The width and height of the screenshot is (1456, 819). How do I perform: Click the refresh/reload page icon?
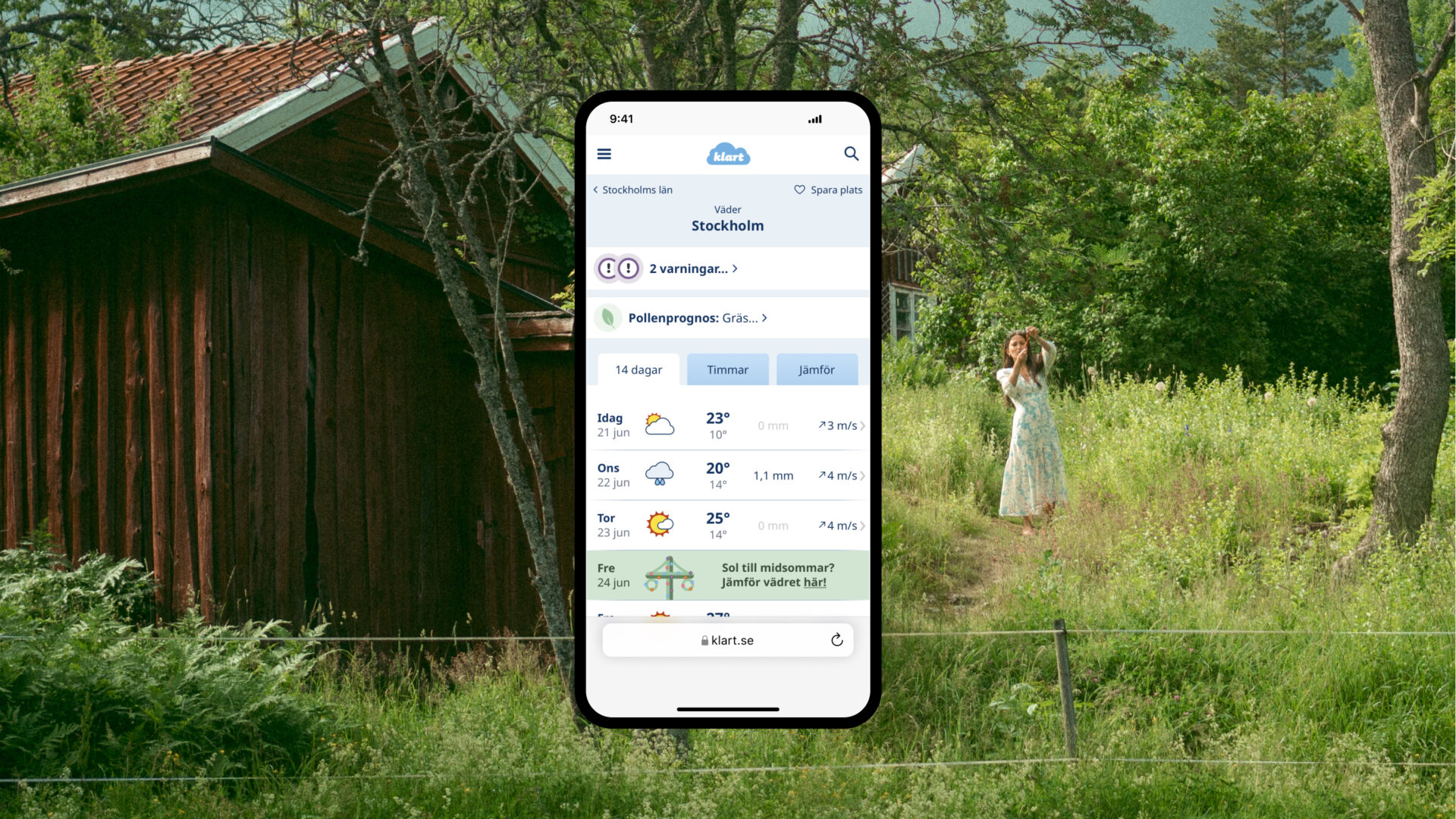coord(837,640)
